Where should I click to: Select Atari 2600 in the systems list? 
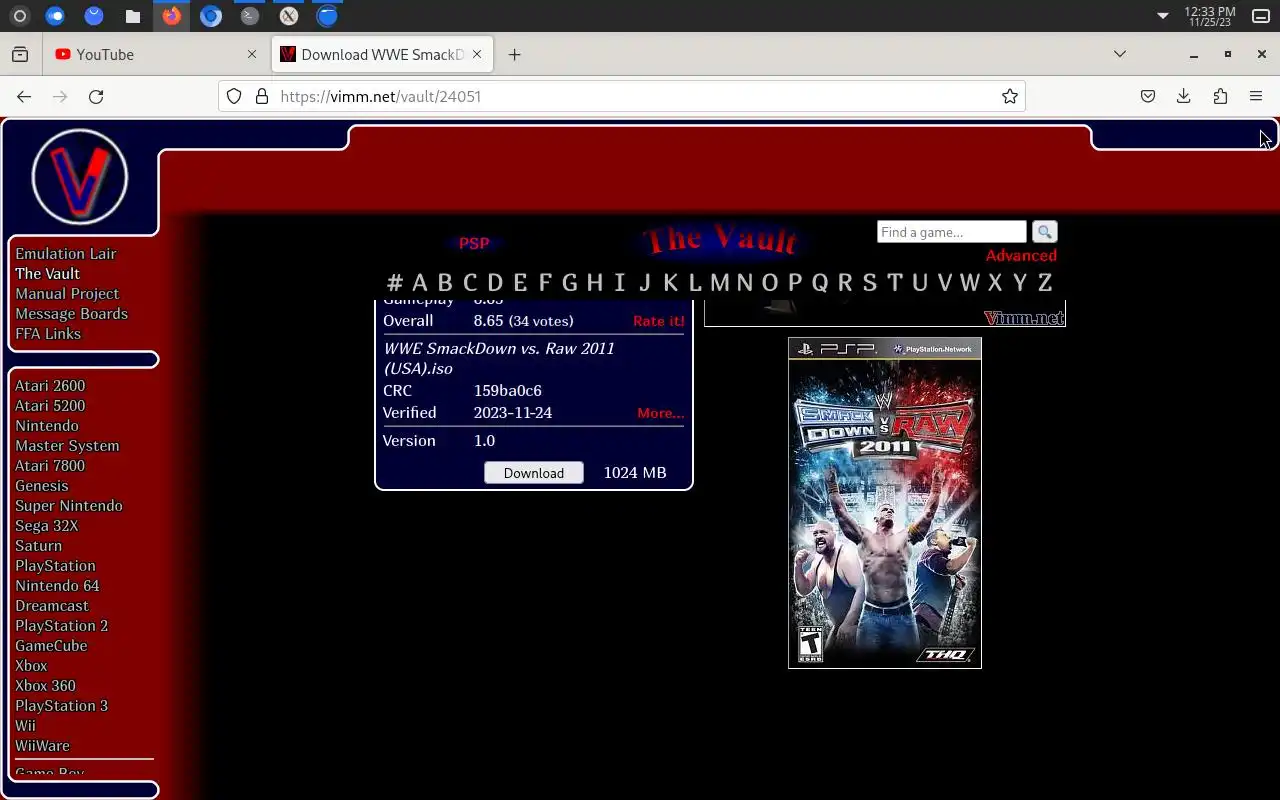click(x=50, y=386)
